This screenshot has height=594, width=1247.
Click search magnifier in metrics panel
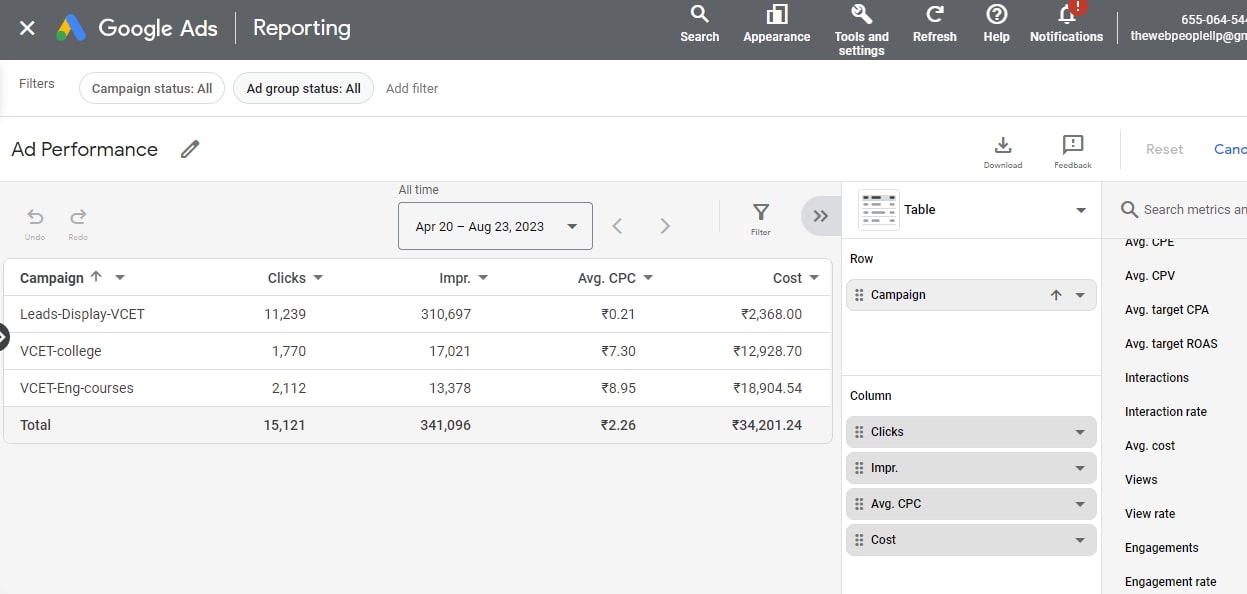(1129, 209)
